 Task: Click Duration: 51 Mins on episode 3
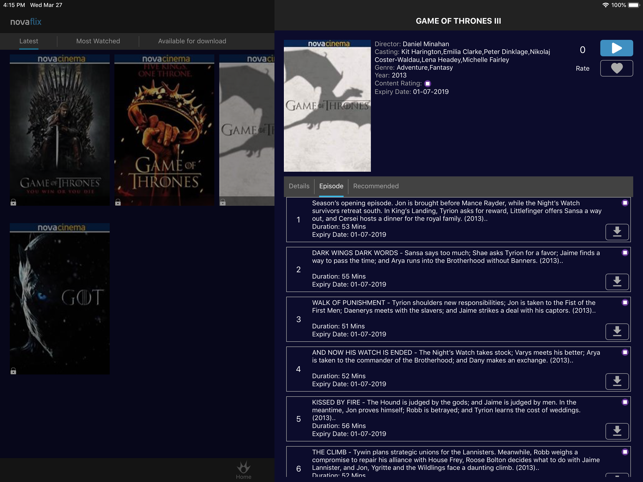point(338,326)
